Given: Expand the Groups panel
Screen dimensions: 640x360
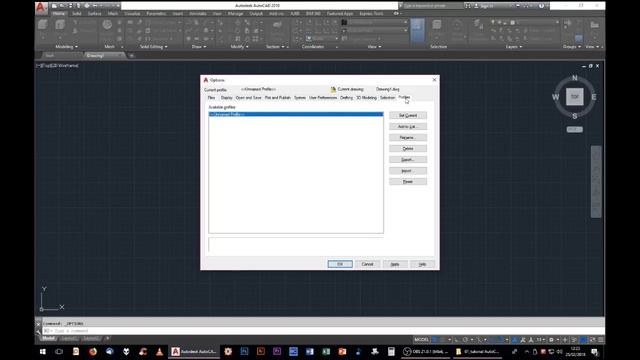Looking at the screenshot, I should coord(571,47).
